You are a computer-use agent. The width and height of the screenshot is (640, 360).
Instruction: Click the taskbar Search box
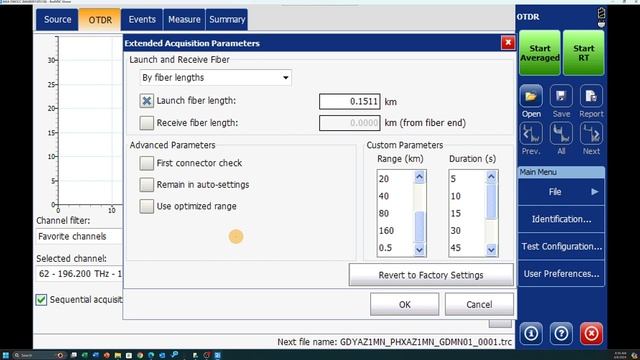click(x=39, y=355)
